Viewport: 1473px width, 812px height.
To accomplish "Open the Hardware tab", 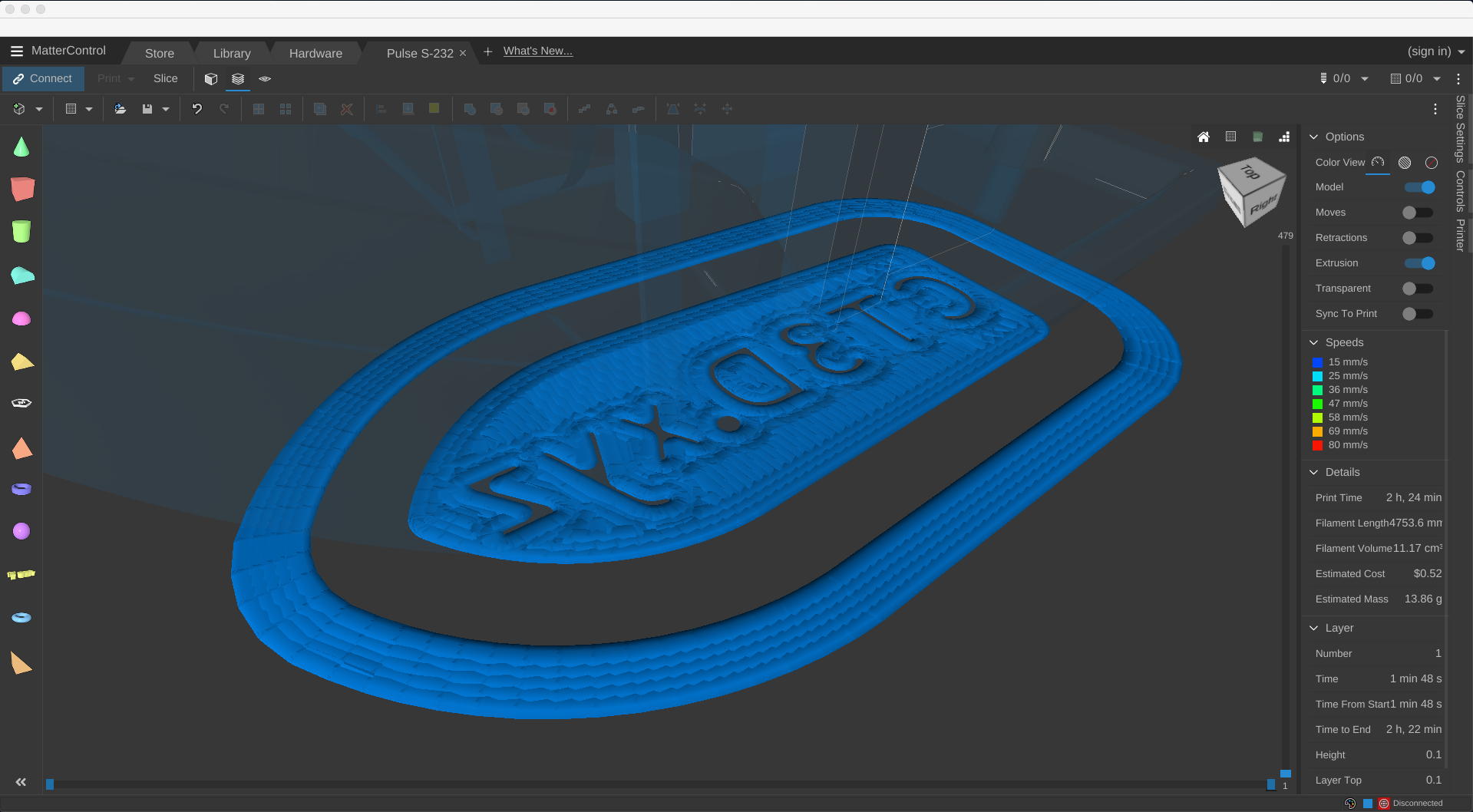I will (315, 53).
